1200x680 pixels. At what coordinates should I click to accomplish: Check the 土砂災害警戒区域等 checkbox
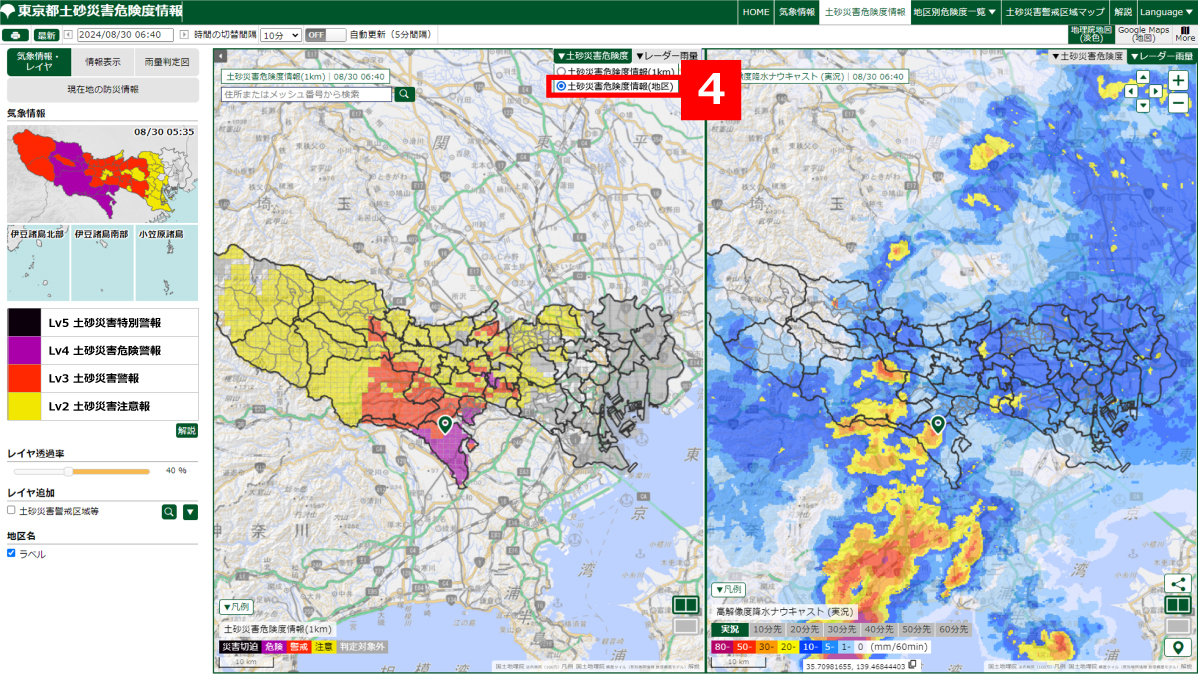tap(11, 510)
